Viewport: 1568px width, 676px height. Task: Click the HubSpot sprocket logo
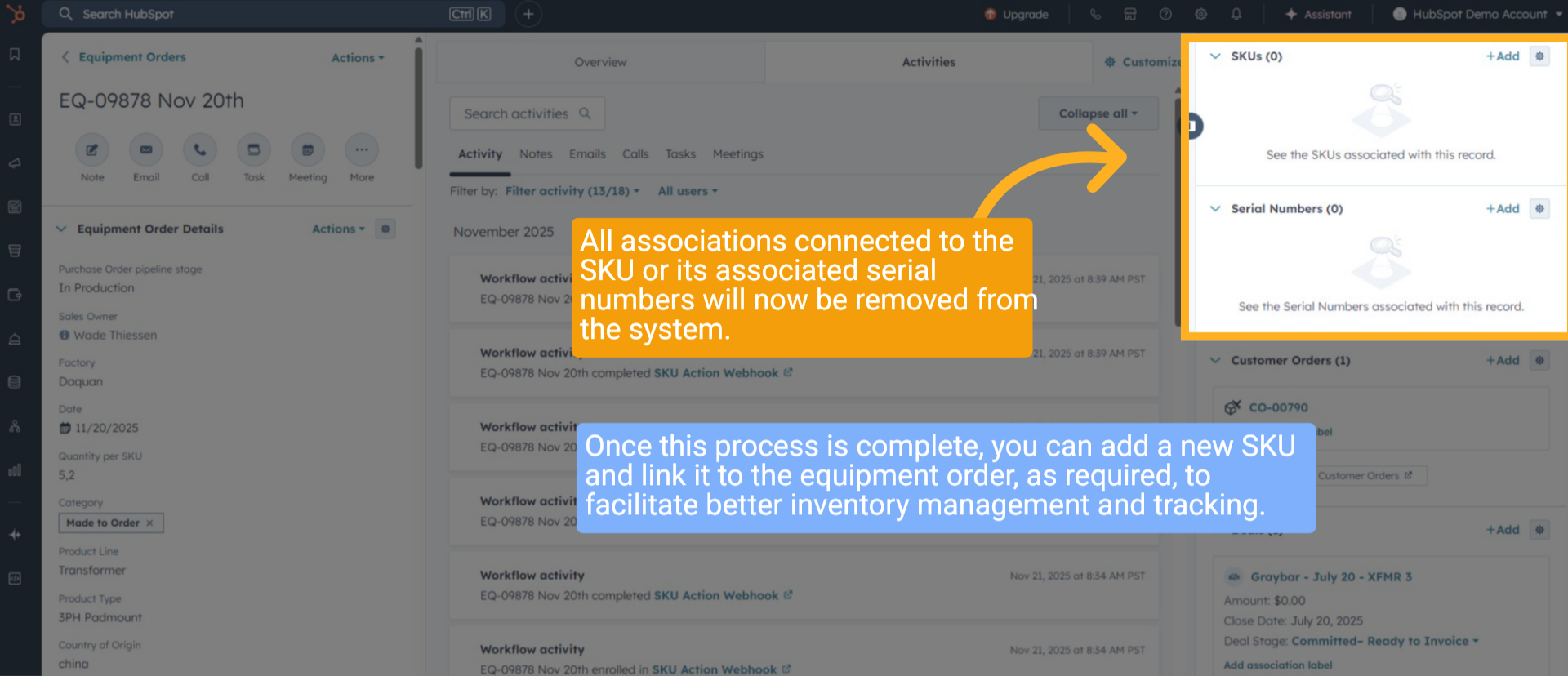coord(16,14)
